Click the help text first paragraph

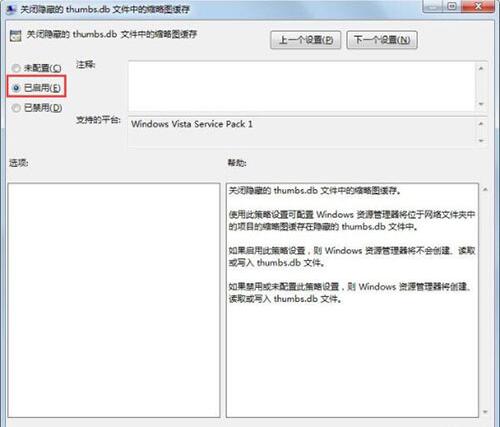[315, 191]
